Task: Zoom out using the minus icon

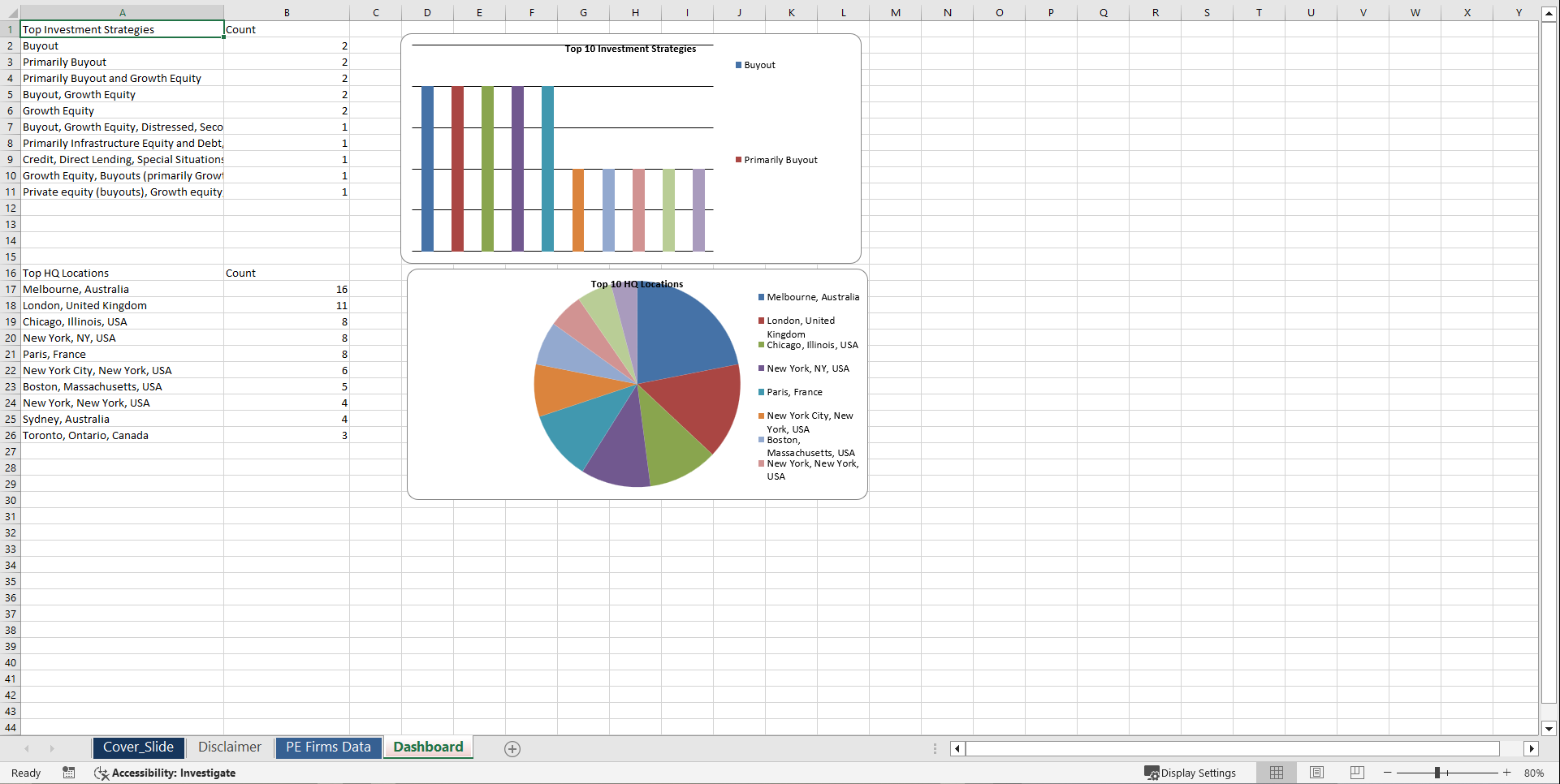Action: pyautogui.click(x=1388, y=773)
